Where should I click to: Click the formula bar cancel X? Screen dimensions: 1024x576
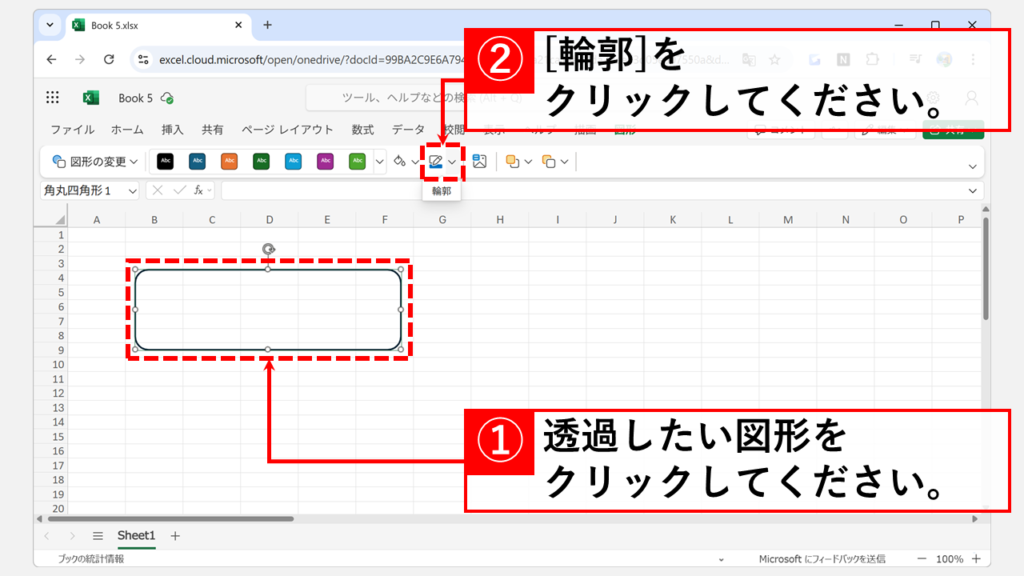coord(157,190)
